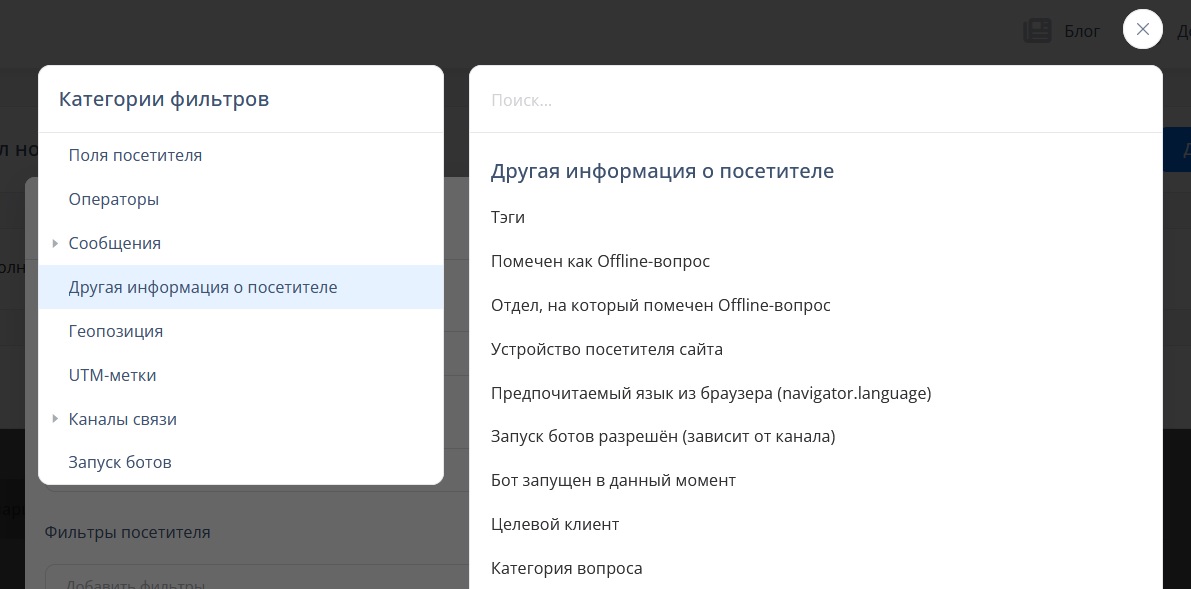Open the Операторы filter category
The image size is (1191, 589).
click(241, 199)
